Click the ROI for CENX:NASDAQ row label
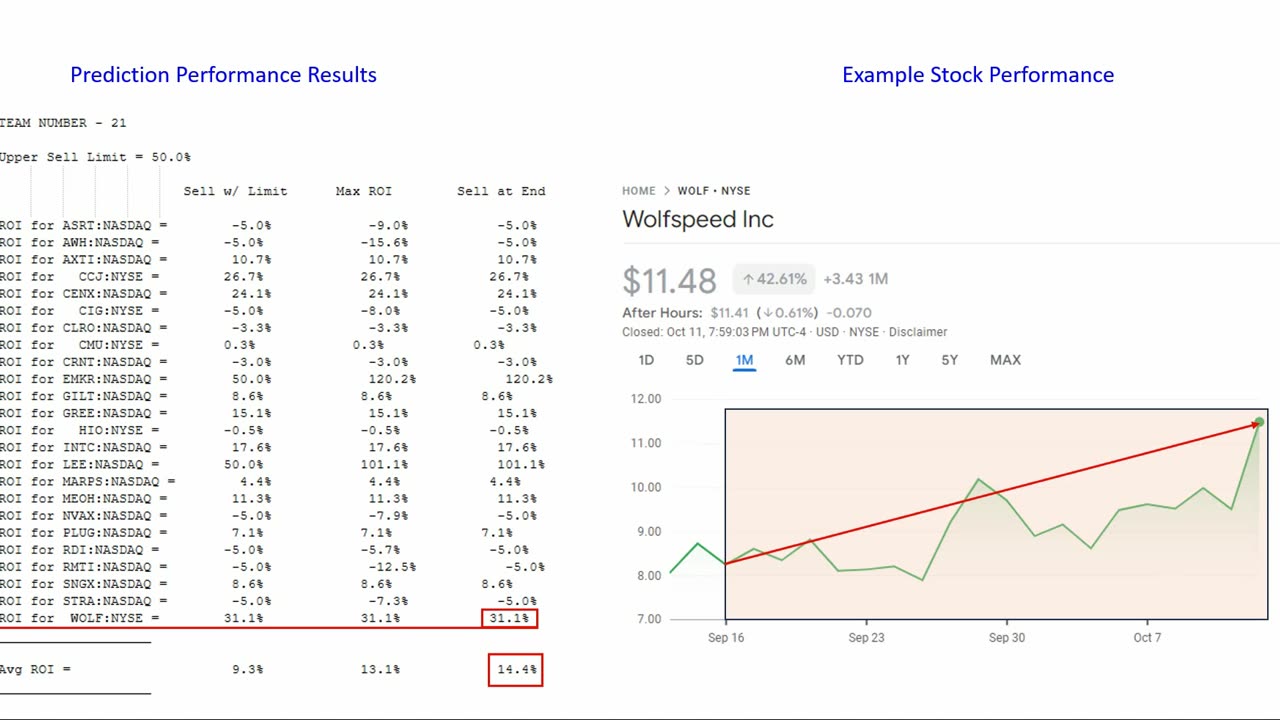Screen dimensions: 1280x720 [84, 294]
